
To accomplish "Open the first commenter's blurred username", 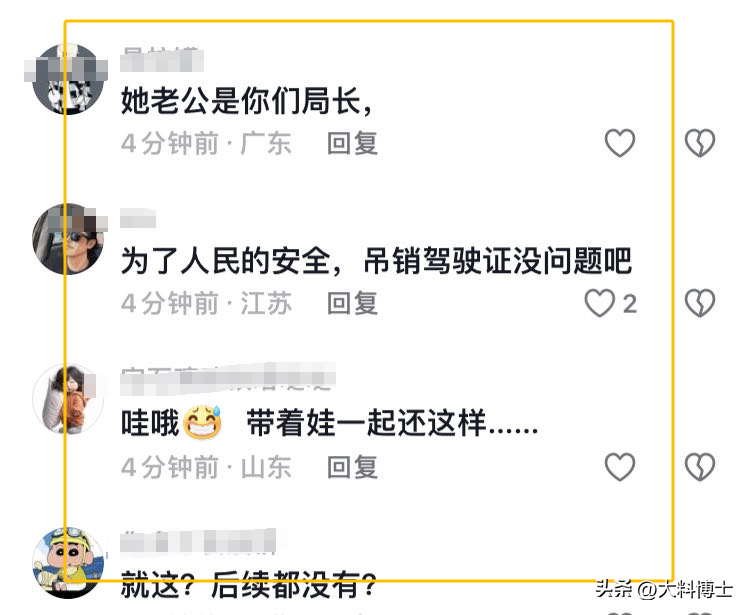I will pyautogui.click(x=162, y=60).
